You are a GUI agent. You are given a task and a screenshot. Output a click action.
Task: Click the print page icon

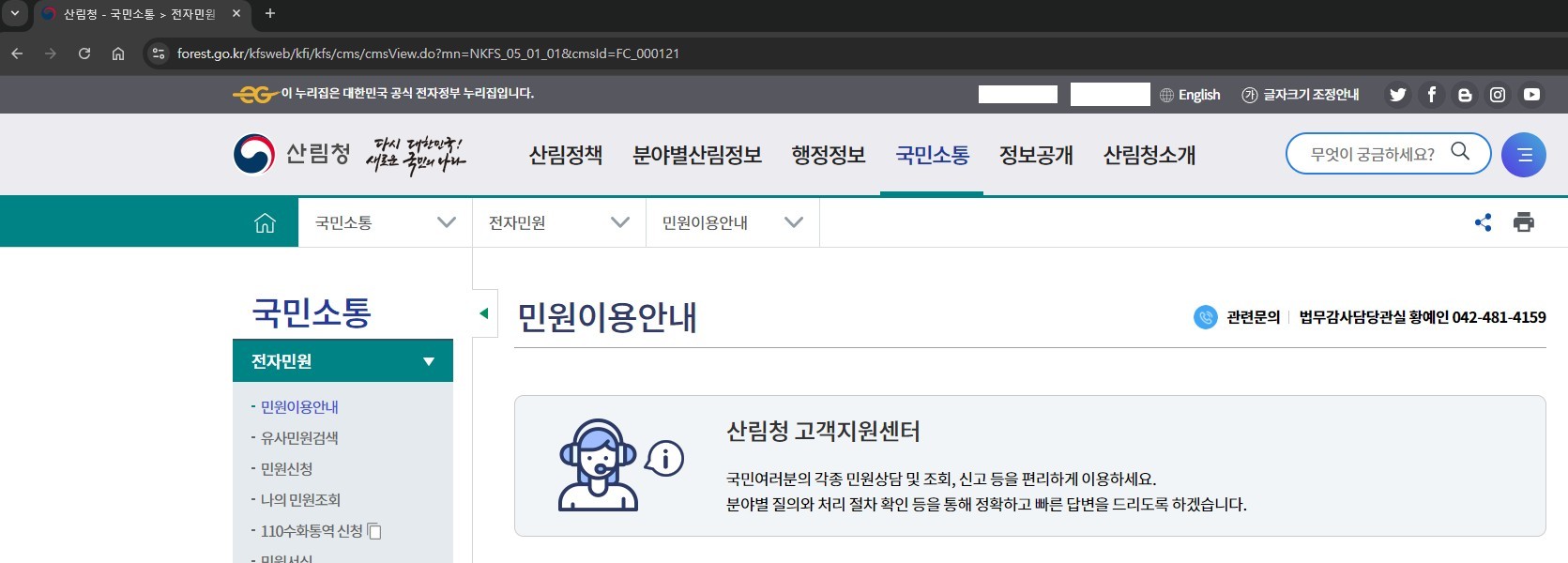coord(1524,222)
